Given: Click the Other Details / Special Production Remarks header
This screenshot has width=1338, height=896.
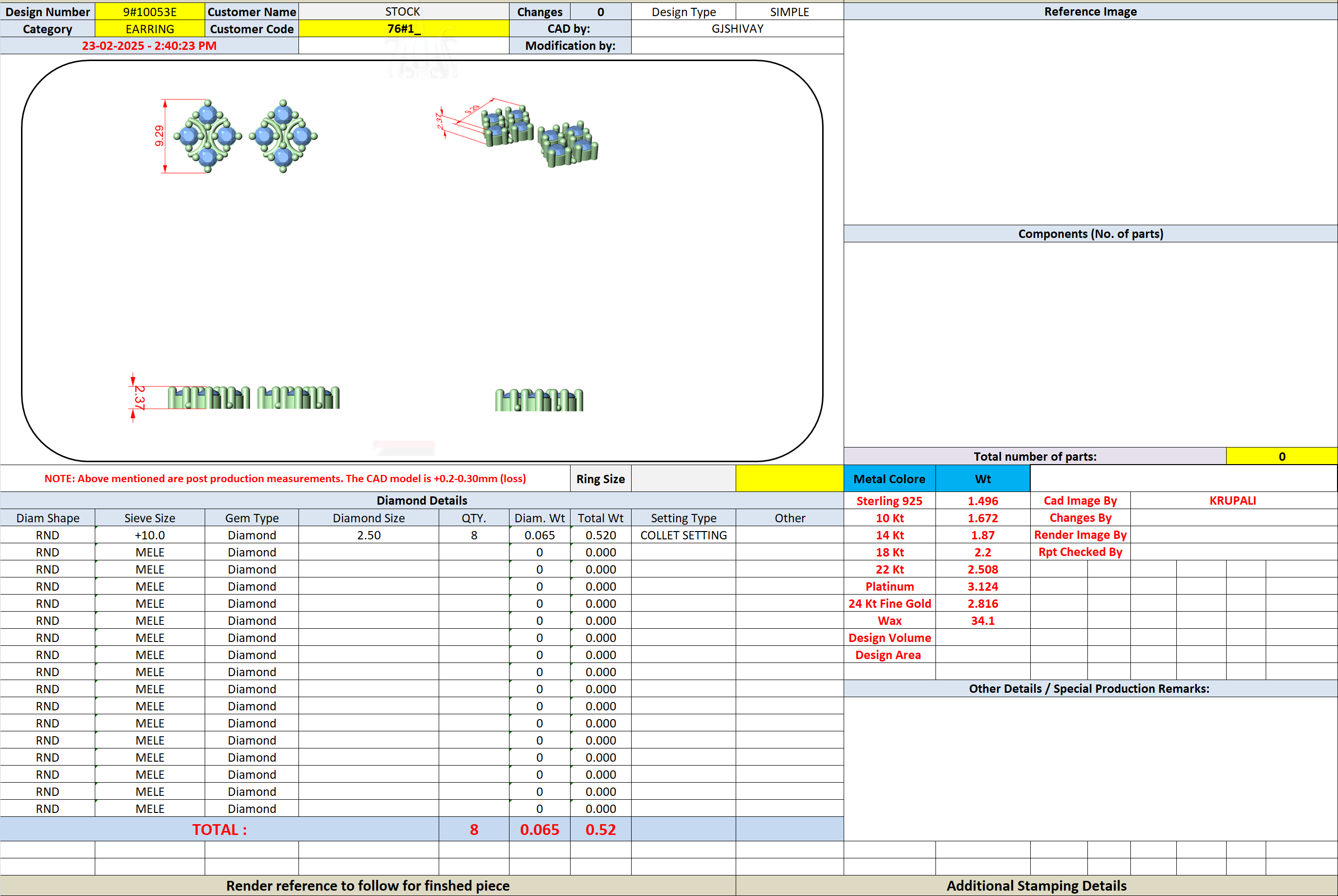Looking at the screenshot, I should tap(1090, 688).
